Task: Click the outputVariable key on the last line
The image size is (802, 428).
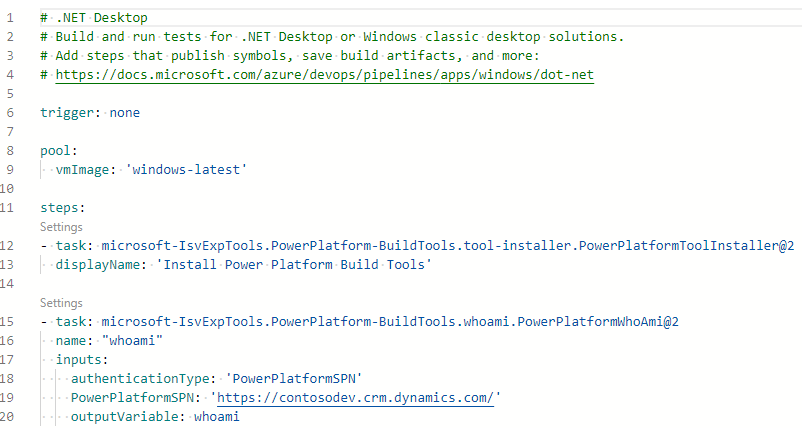Action: pyautogui.click(x=126, y=416)
